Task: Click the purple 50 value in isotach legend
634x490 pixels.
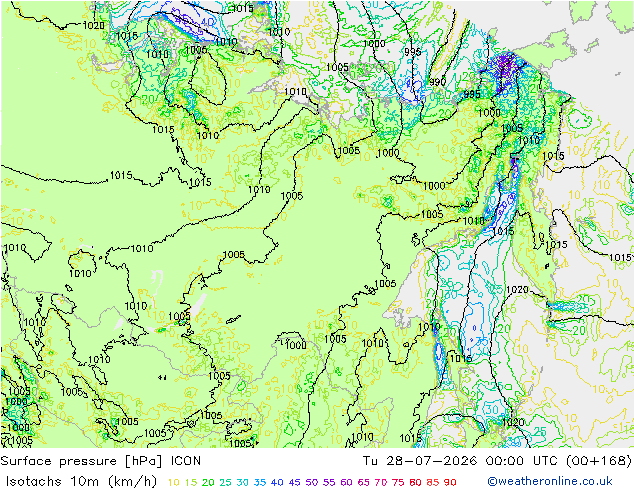Action: (x=312, y=482)
